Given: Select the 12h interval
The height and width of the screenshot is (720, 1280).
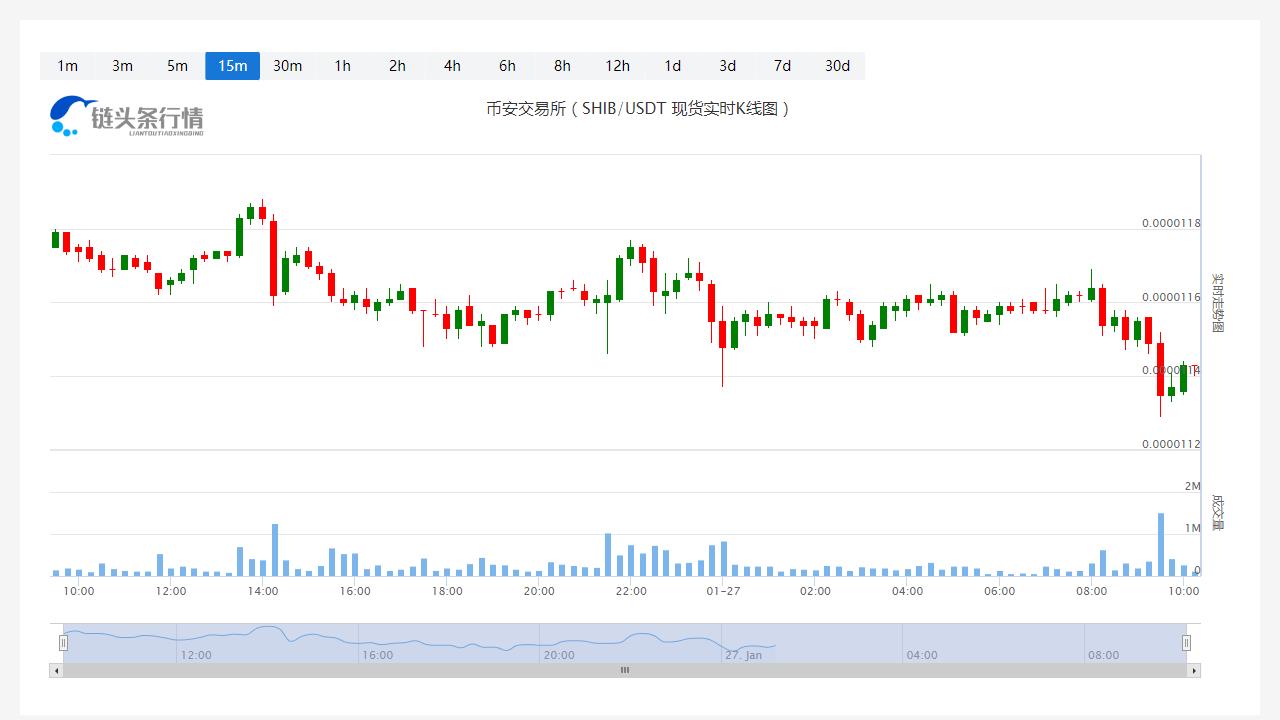Looking at the screenshot, I should [617, 66].
